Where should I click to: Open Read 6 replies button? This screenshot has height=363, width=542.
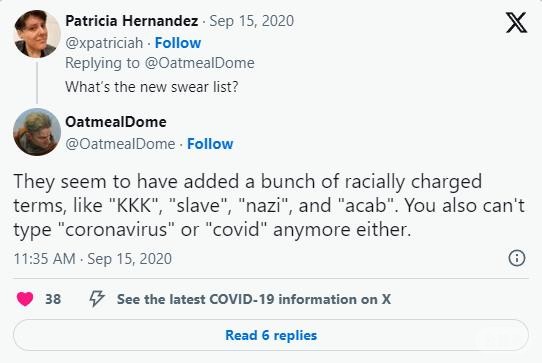tap(271, 335)
